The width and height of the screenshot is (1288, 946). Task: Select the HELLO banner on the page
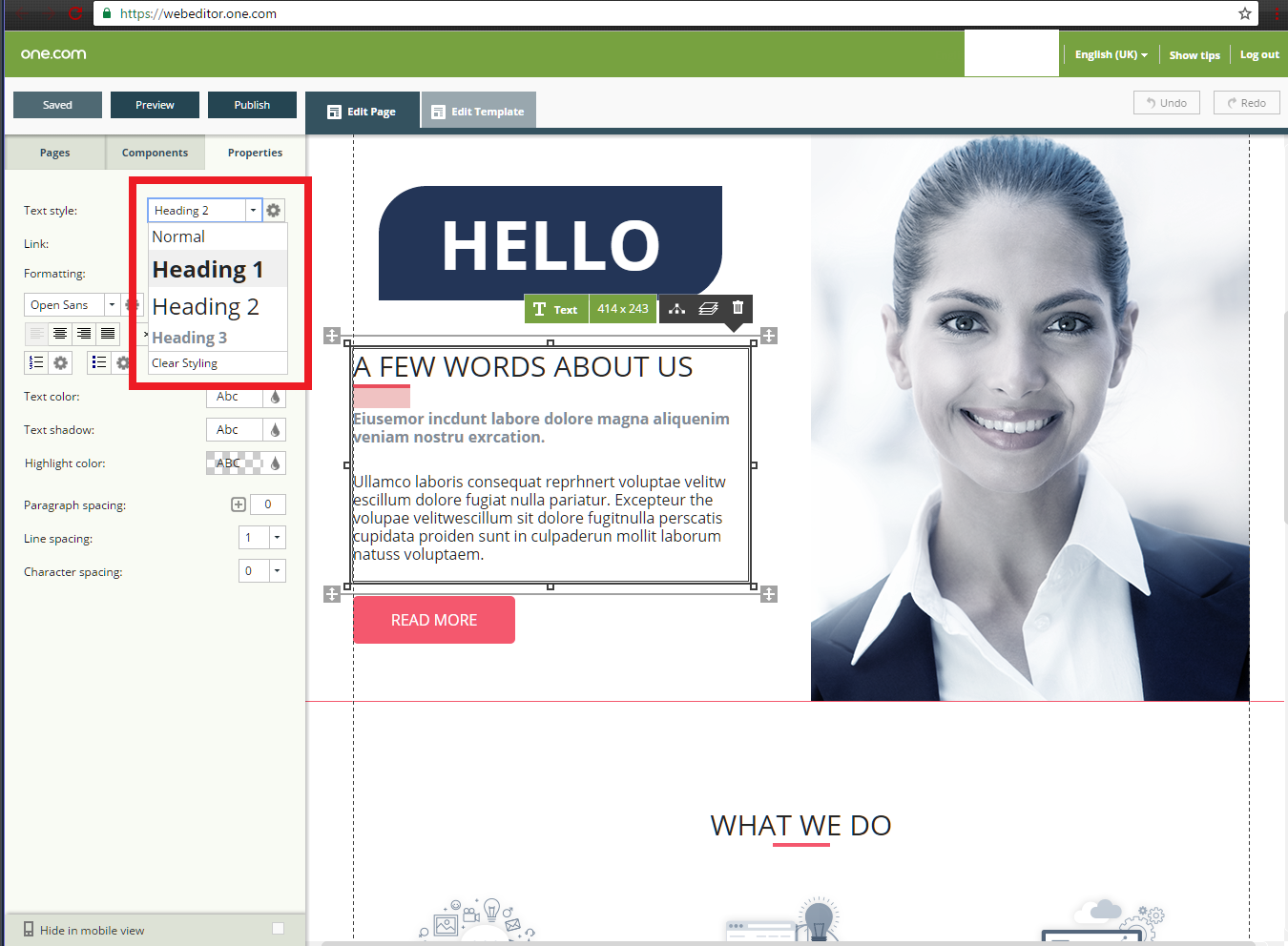(551, 243)
